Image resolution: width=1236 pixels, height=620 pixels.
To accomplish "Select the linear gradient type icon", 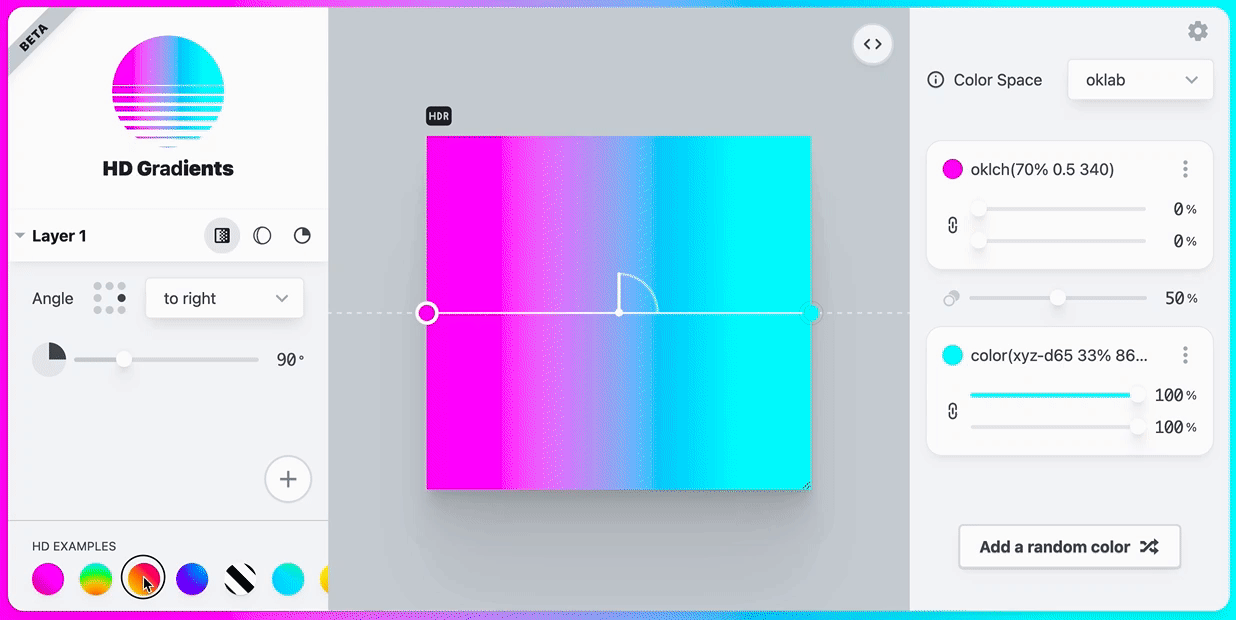I will [x=222, y=236].
